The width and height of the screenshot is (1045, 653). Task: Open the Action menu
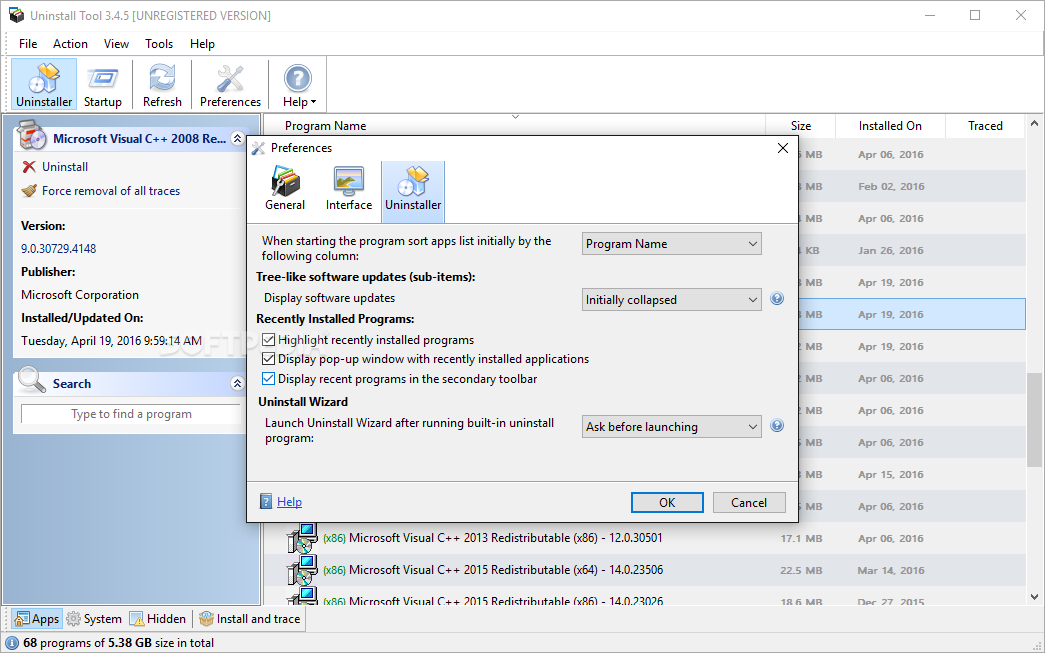[x=70, y=44]
